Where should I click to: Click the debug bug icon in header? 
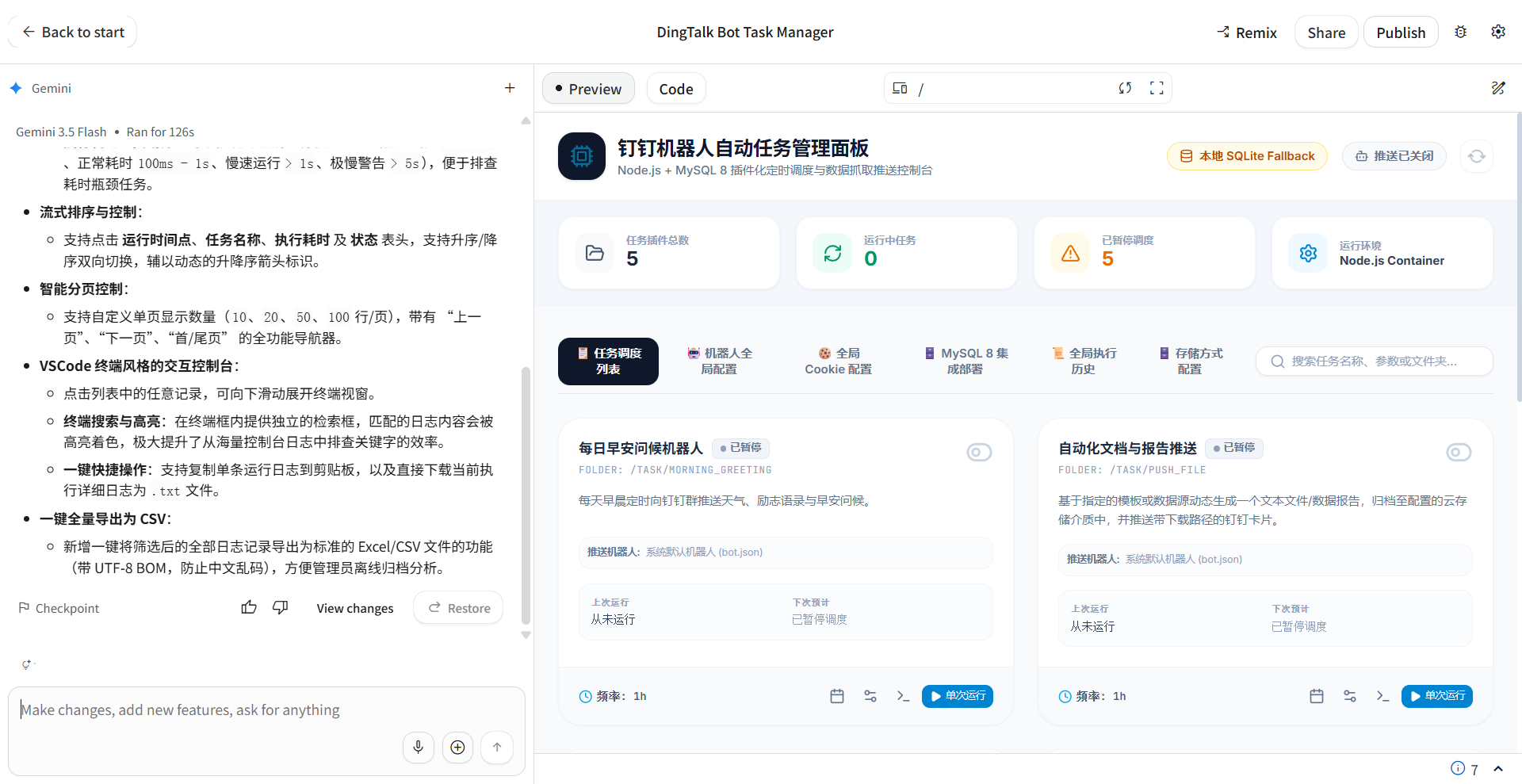click(x=1461, y=32)
